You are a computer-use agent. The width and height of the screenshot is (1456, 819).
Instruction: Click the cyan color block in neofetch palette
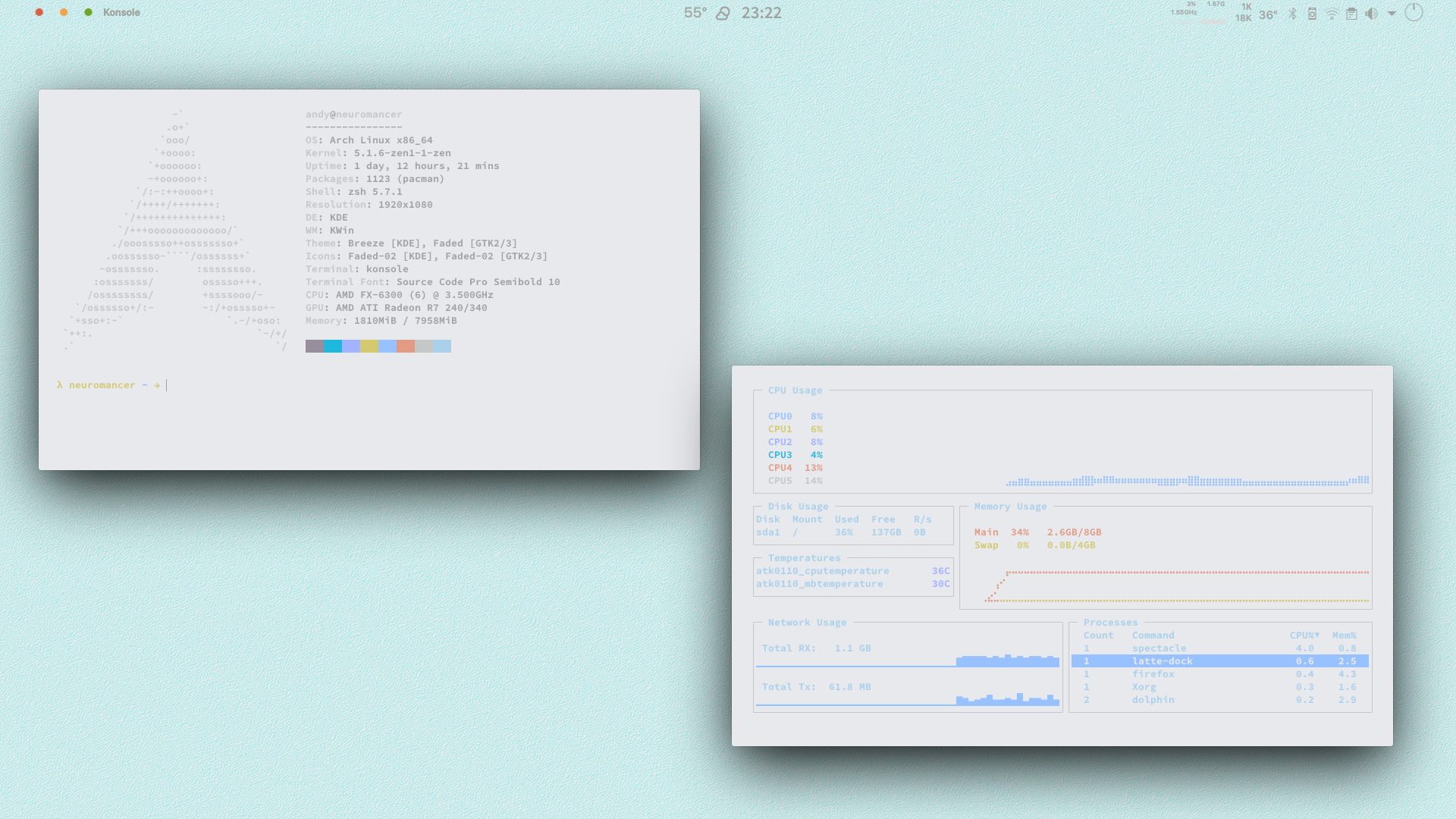333,346
